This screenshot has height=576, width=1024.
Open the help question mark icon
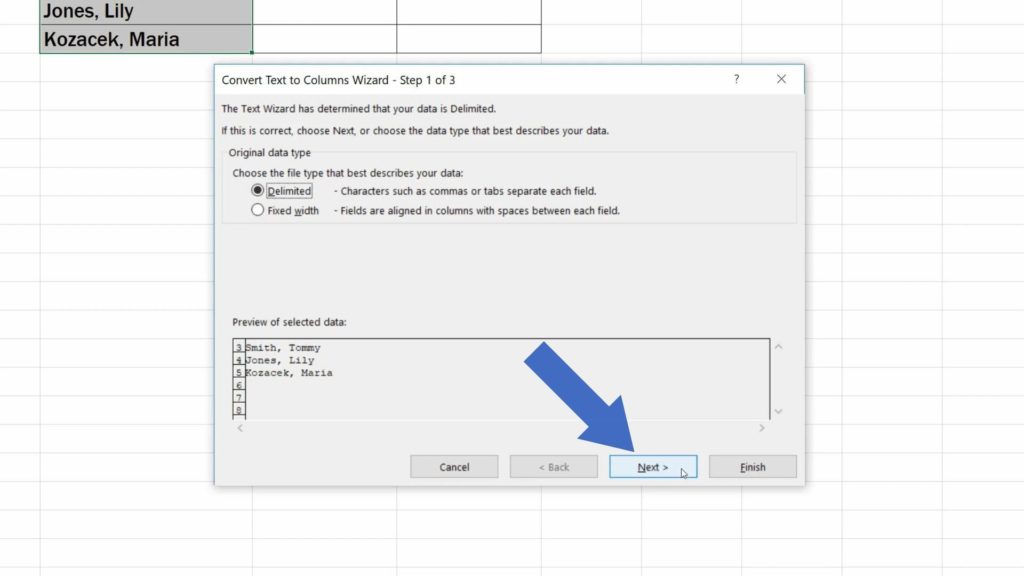737,79
